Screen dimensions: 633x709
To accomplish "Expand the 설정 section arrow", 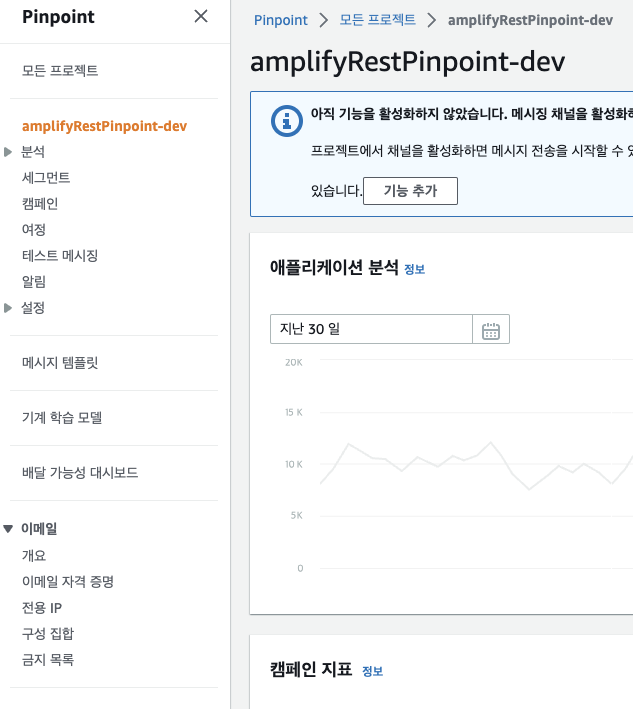I will coord(8,308).
